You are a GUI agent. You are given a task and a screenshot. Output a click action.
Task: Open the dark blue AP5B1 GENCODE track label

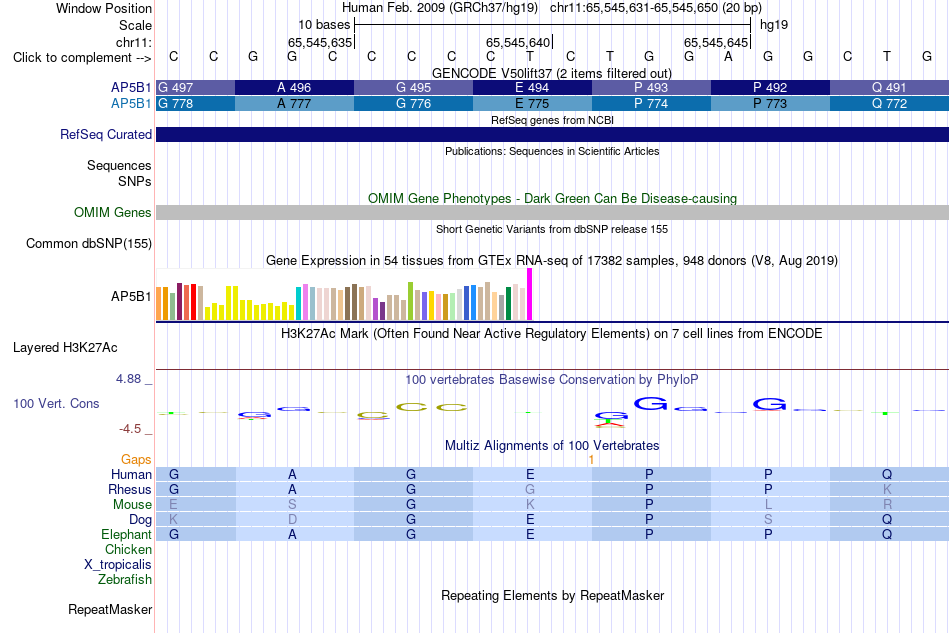131,87
